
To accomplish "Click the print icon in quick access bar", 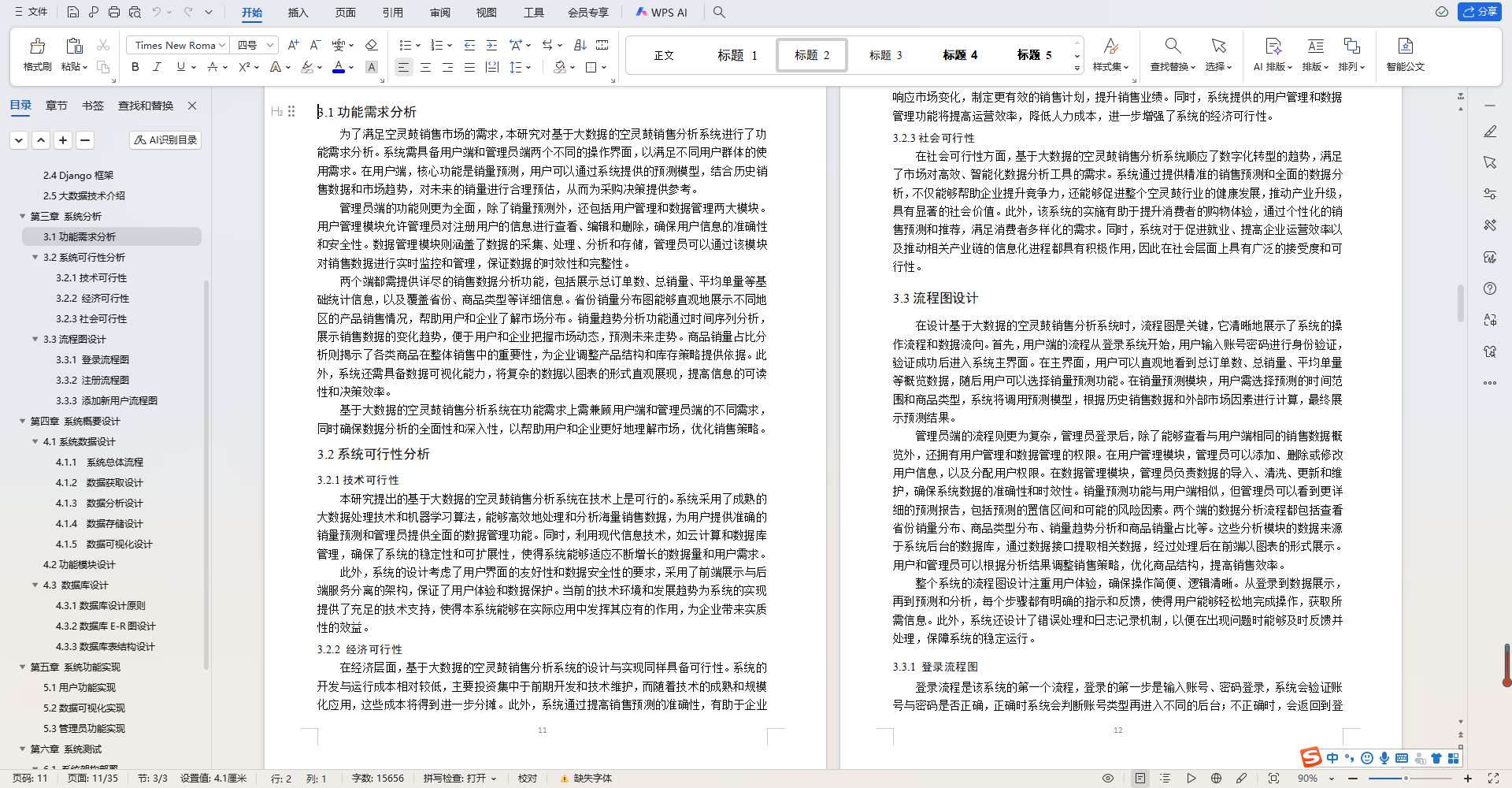I will click(x=114, y=12).
